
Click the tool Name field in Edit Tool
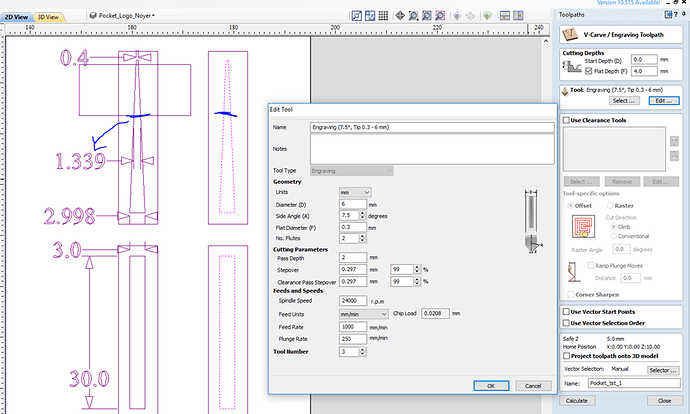432,127
